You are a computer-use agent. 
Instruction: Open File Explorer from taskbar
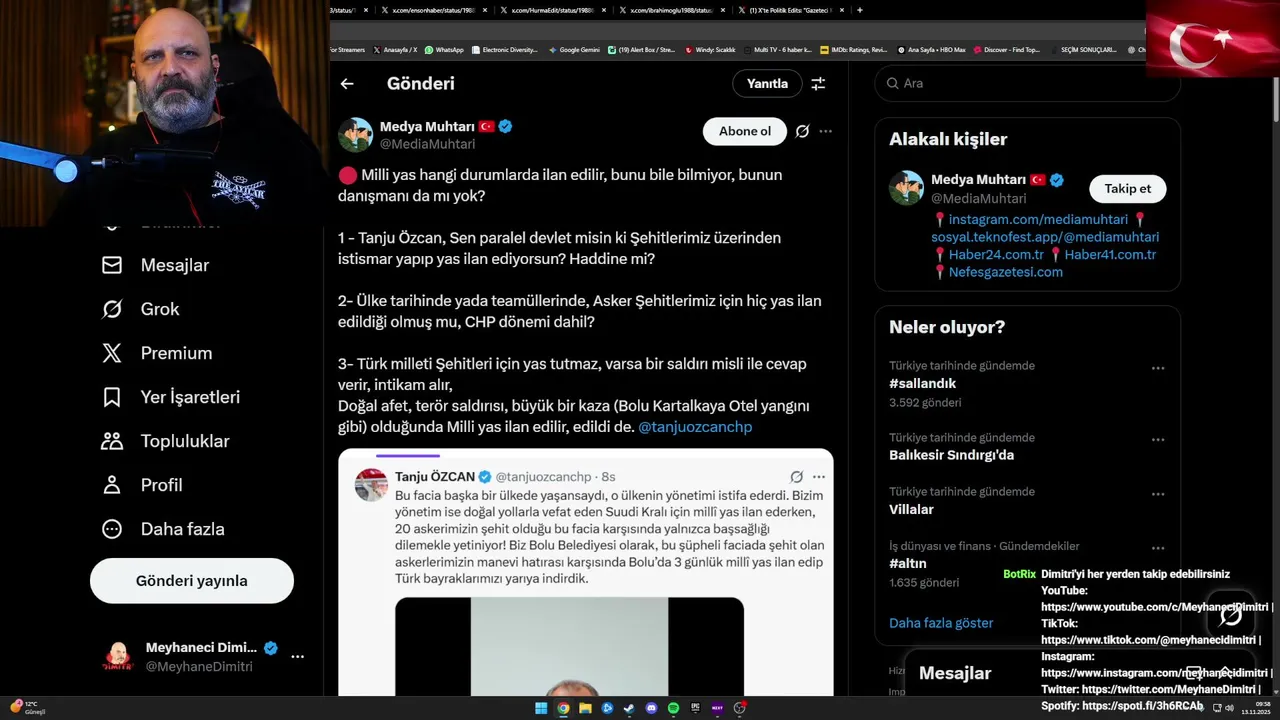585,708
